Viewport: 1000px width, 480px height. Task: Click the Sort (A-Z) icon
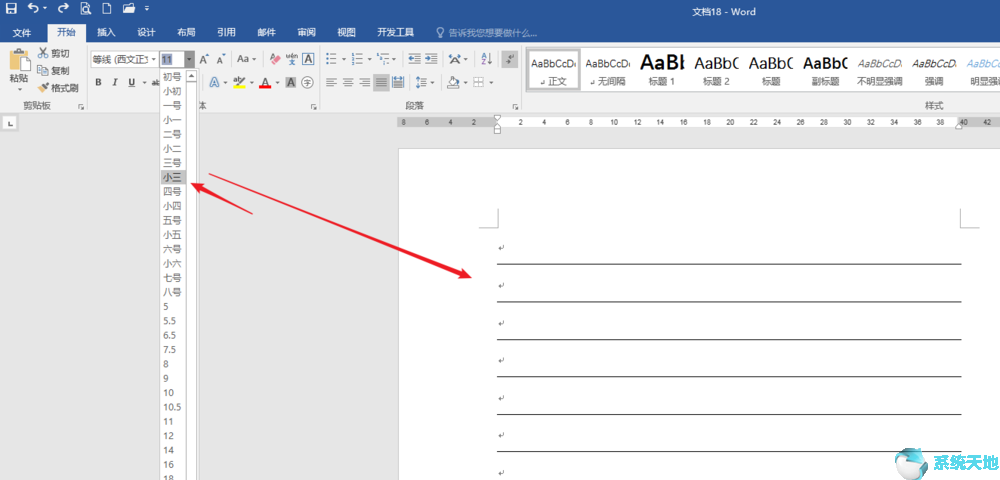(487, 59)
